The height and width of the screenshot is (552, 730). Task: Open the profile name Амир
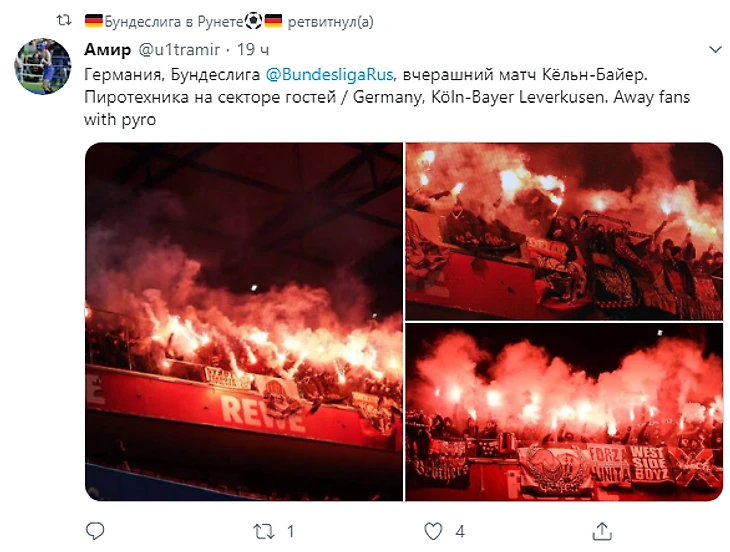108,49
